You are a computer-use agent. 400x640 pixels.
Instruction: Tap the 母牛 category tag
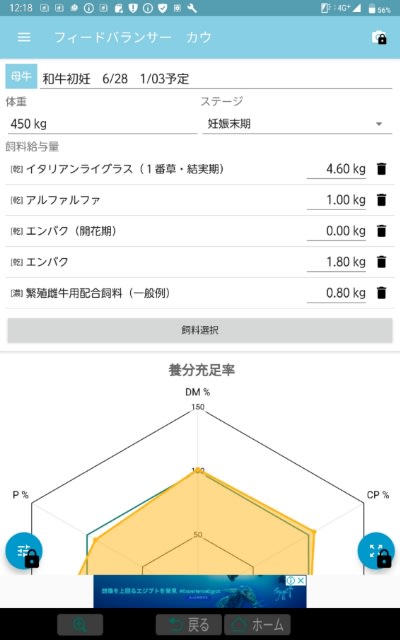(x=21, y=76)
